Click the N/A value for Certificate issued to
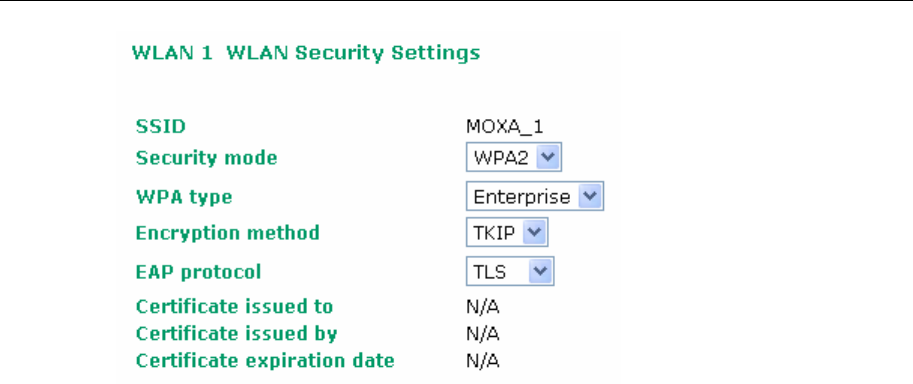913x384 pixels. click(x=483, y=307)
